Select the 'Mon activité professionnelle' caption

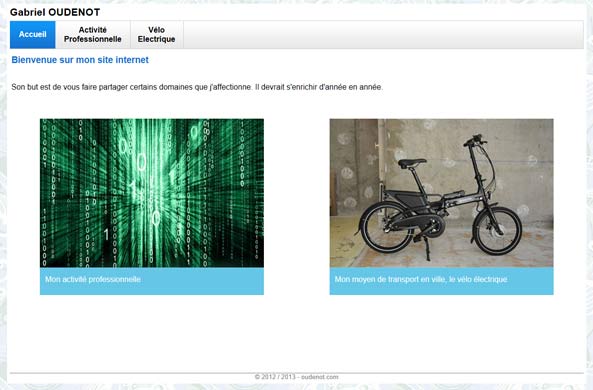[93, 280]
